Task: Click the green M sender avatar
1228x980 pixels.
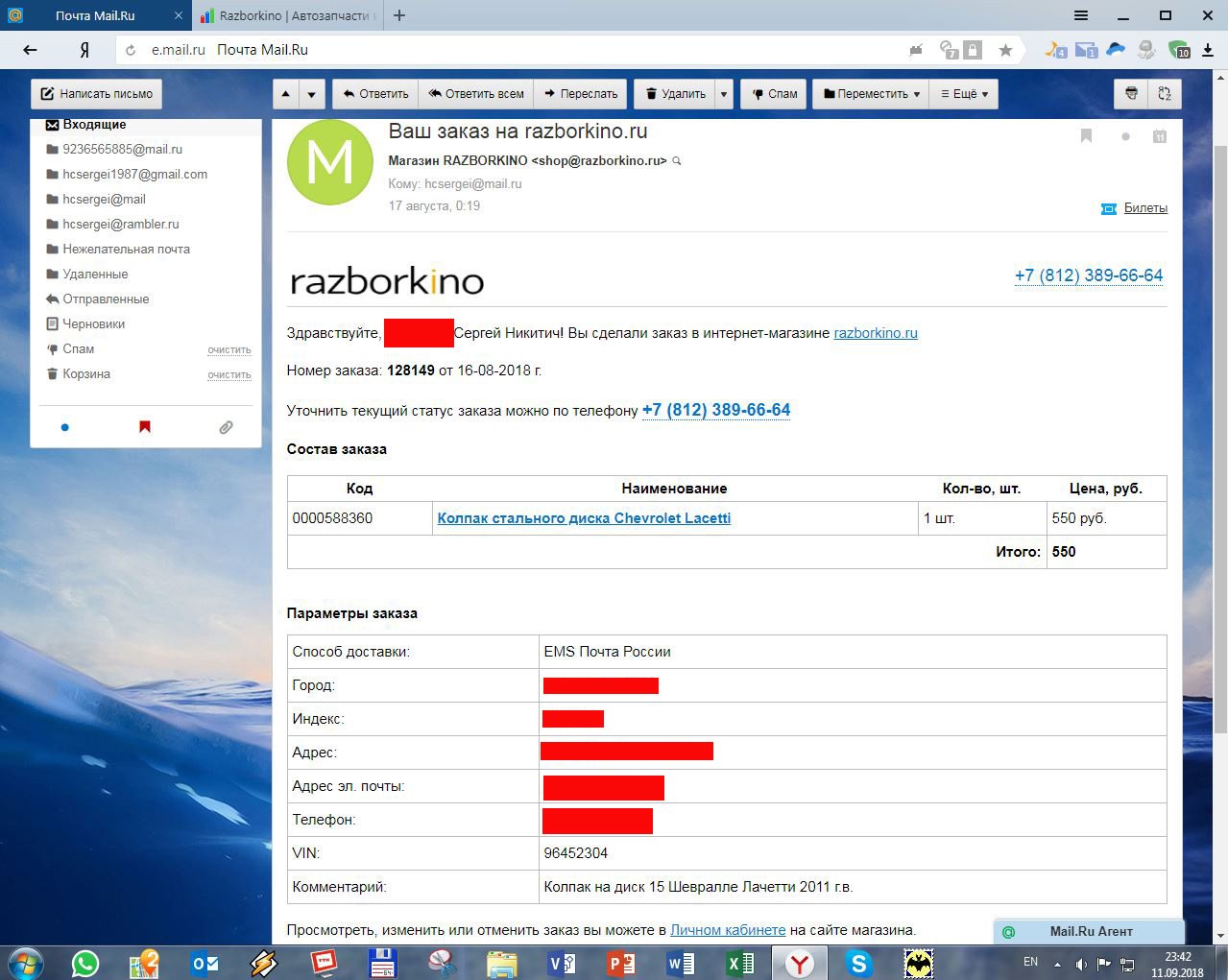Action: pyautogui.click(x=330, y=162)
